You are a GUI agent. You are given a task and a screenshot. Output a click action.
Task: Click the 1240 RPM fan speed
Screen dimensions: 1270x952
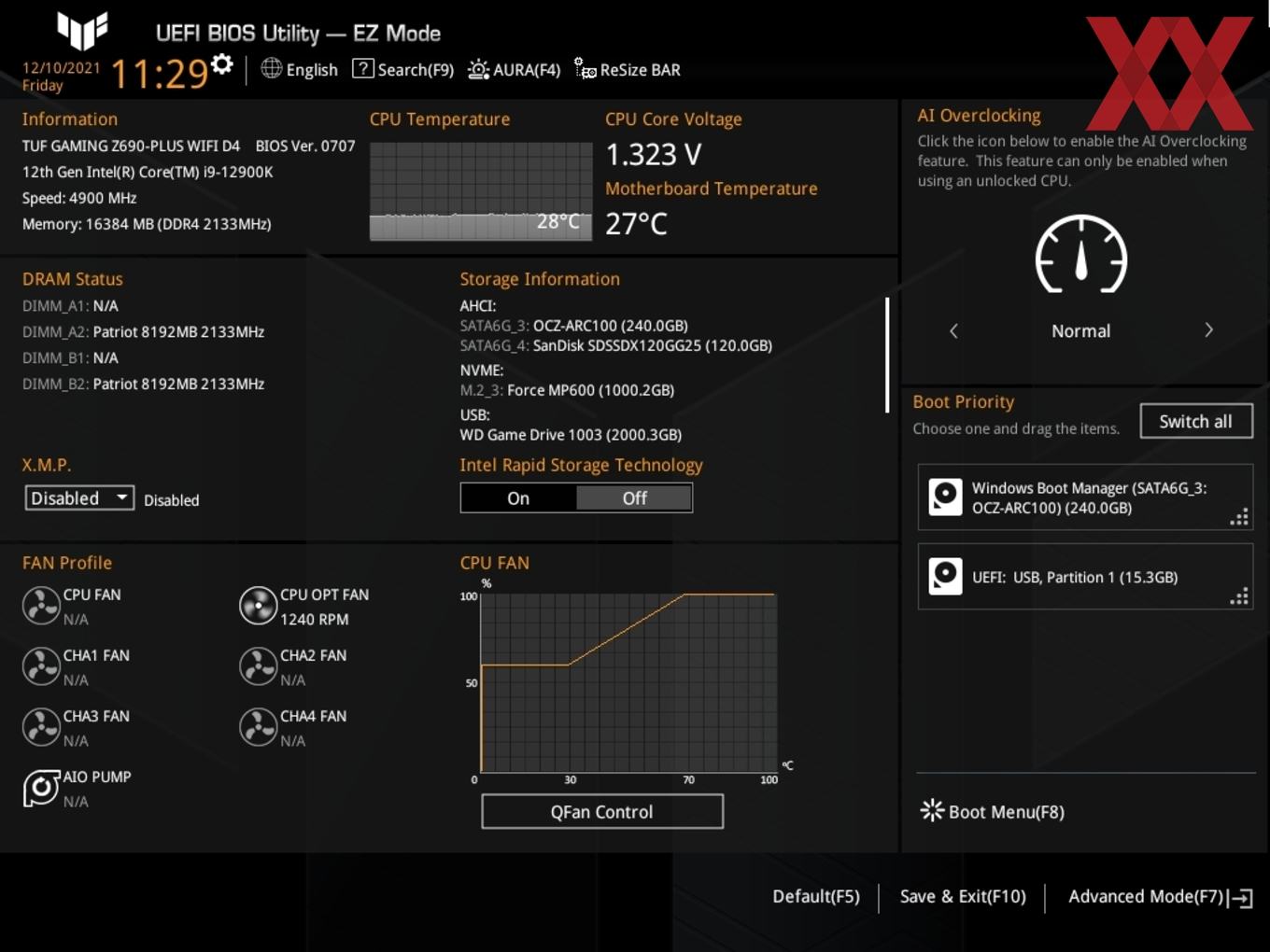click(315, 619)
